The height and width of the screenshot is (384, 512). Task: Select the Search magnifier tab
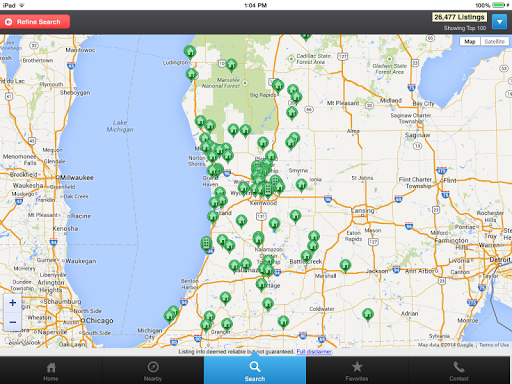point(255,371)
